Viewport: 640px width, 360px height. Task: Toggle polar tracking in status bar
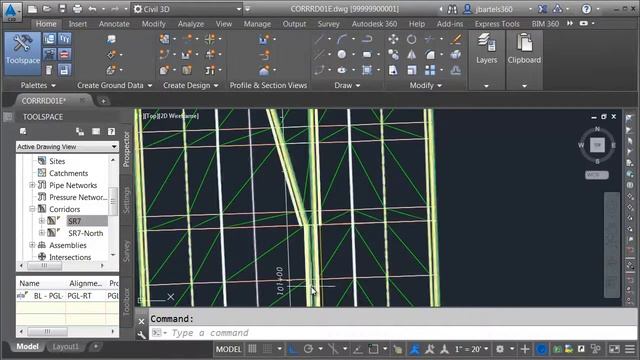pyautogui.click(x=308, y=349)
